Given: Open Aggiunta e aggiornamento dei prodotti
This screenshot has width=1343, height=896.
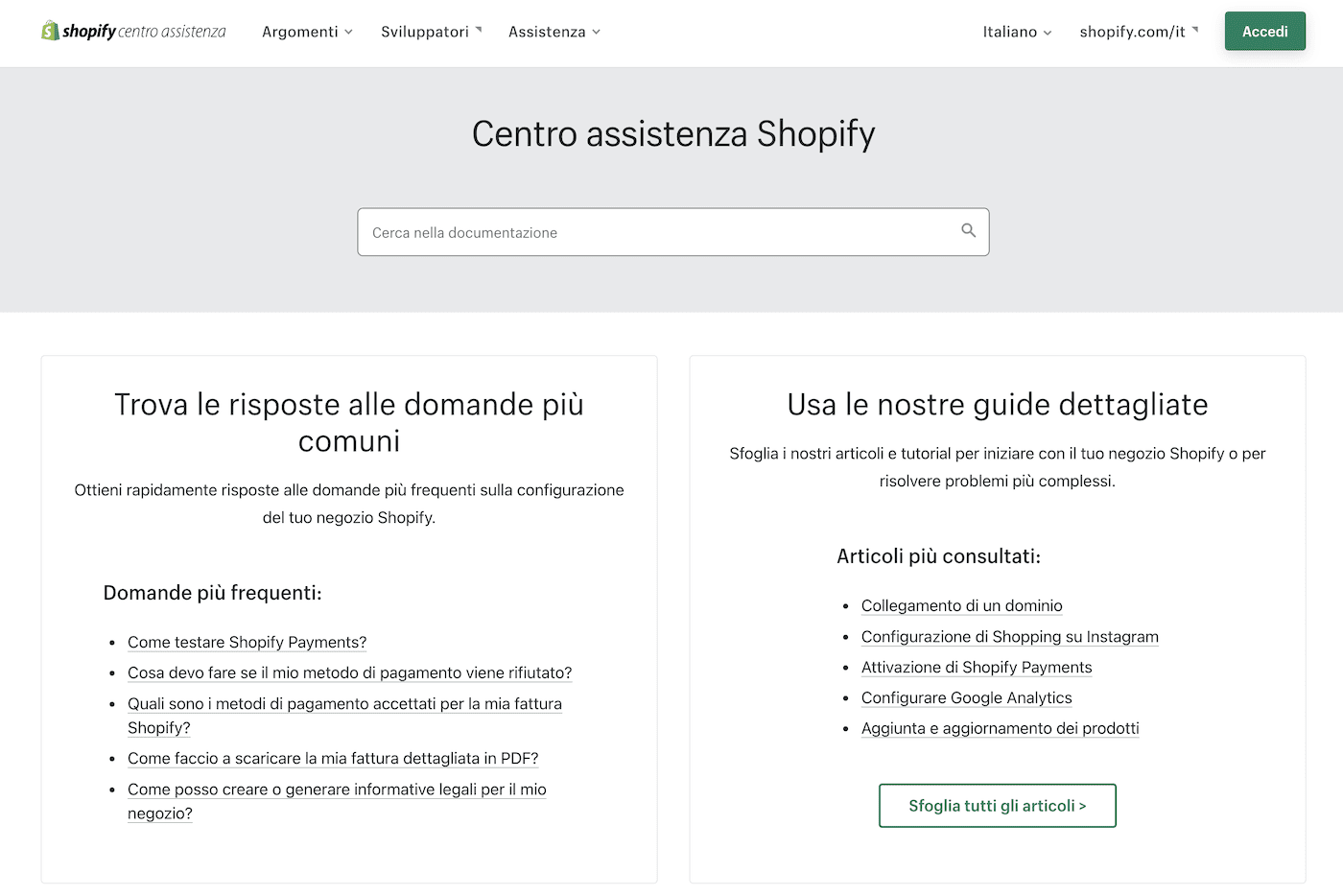Looking at the screenshot, I should pos(1000,728).
